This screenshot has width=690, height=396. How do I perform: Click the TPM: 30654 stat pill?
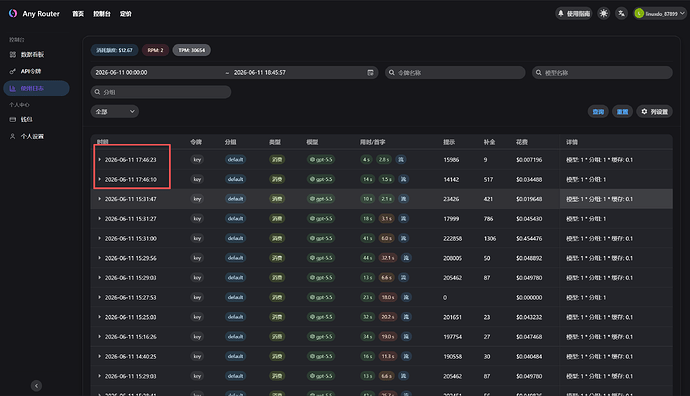click(191, 50)
